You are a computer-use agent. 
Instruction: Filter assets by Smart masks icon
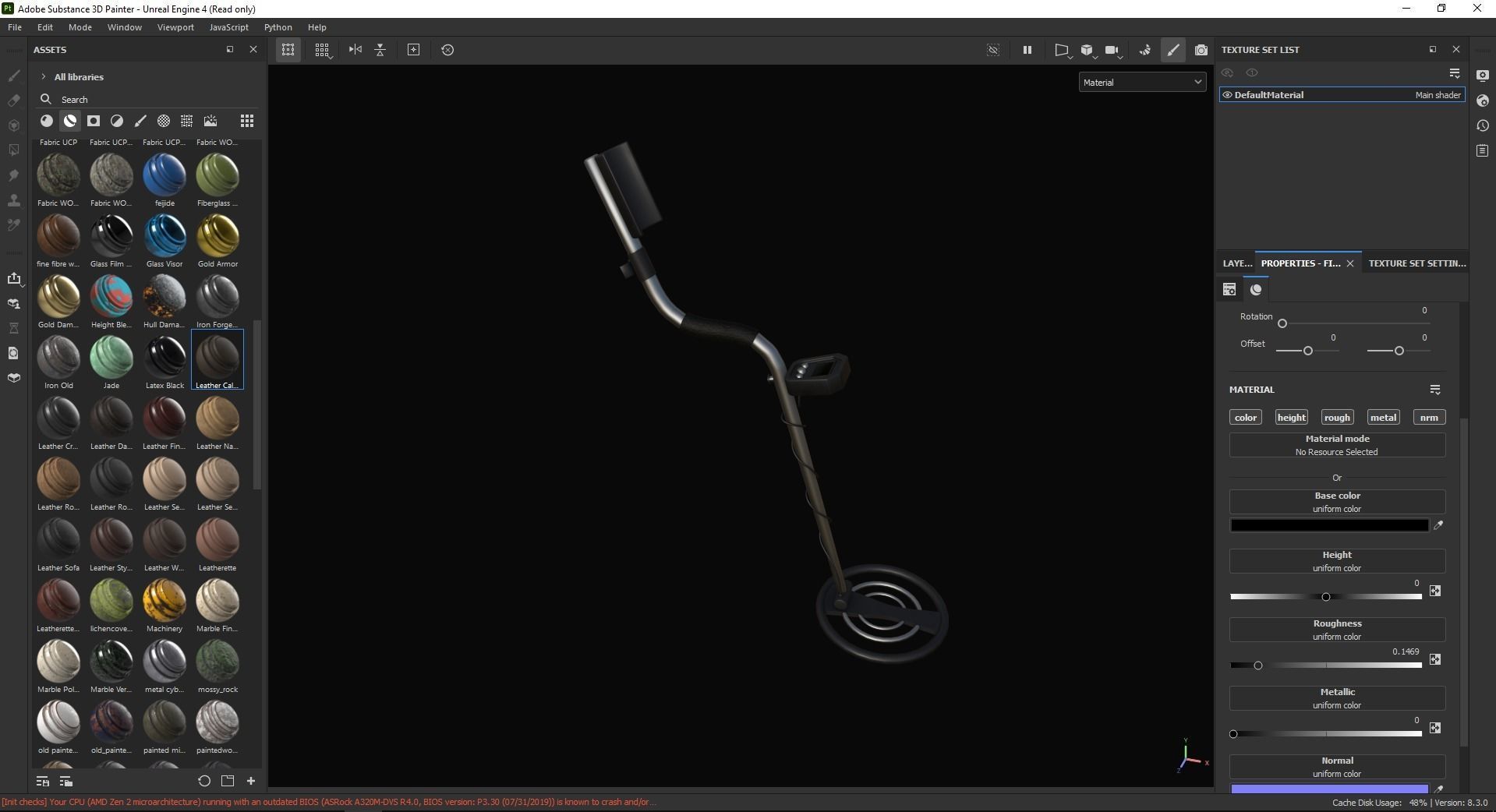[94, 121]
